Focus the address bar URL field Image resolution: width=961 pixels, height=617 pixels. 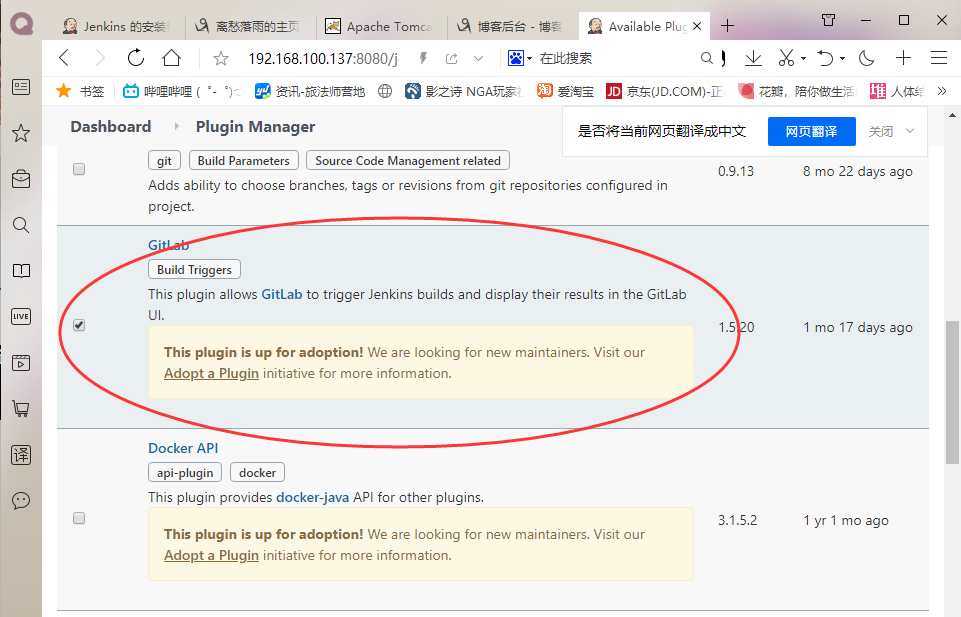pyautogui.click(x=323, y=59)
